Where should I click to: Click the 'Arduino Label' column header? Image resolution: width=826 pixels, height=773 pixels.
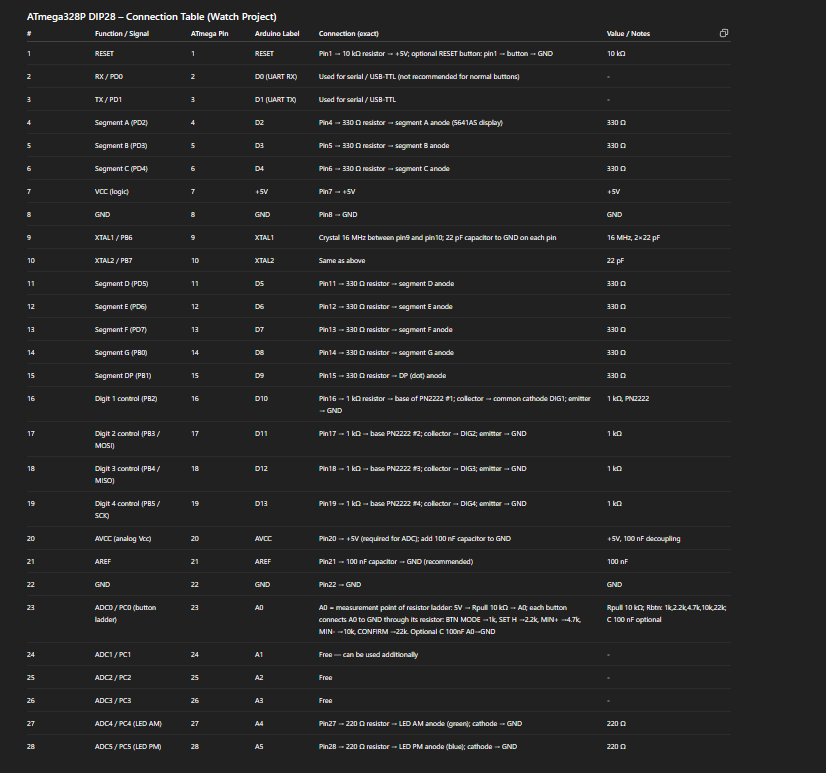coord(277,34)
